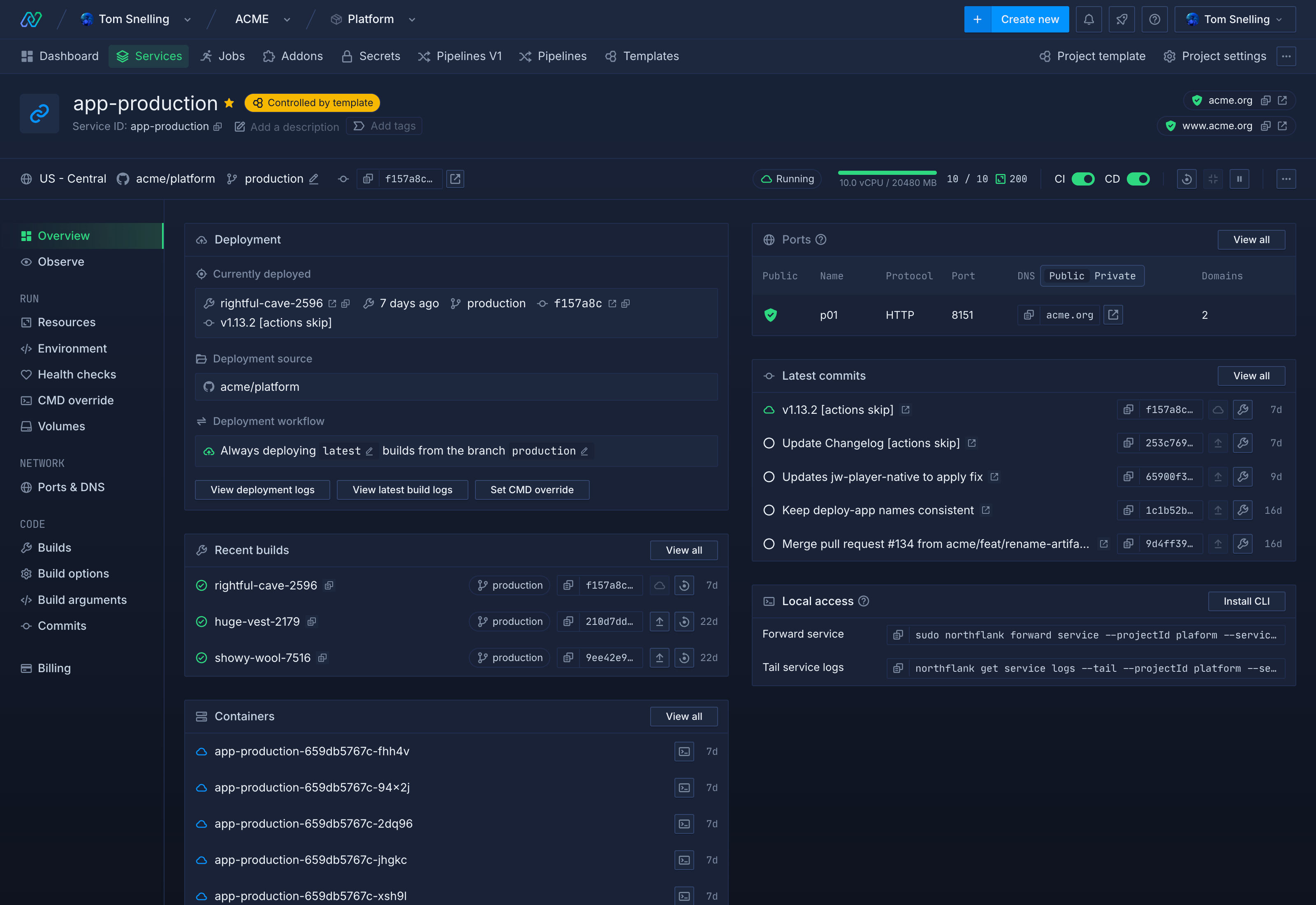The height and width of the screenshot is (905, 1316).
Task: Open Health checks in the sidebar
Action: [x=76, y=374]
